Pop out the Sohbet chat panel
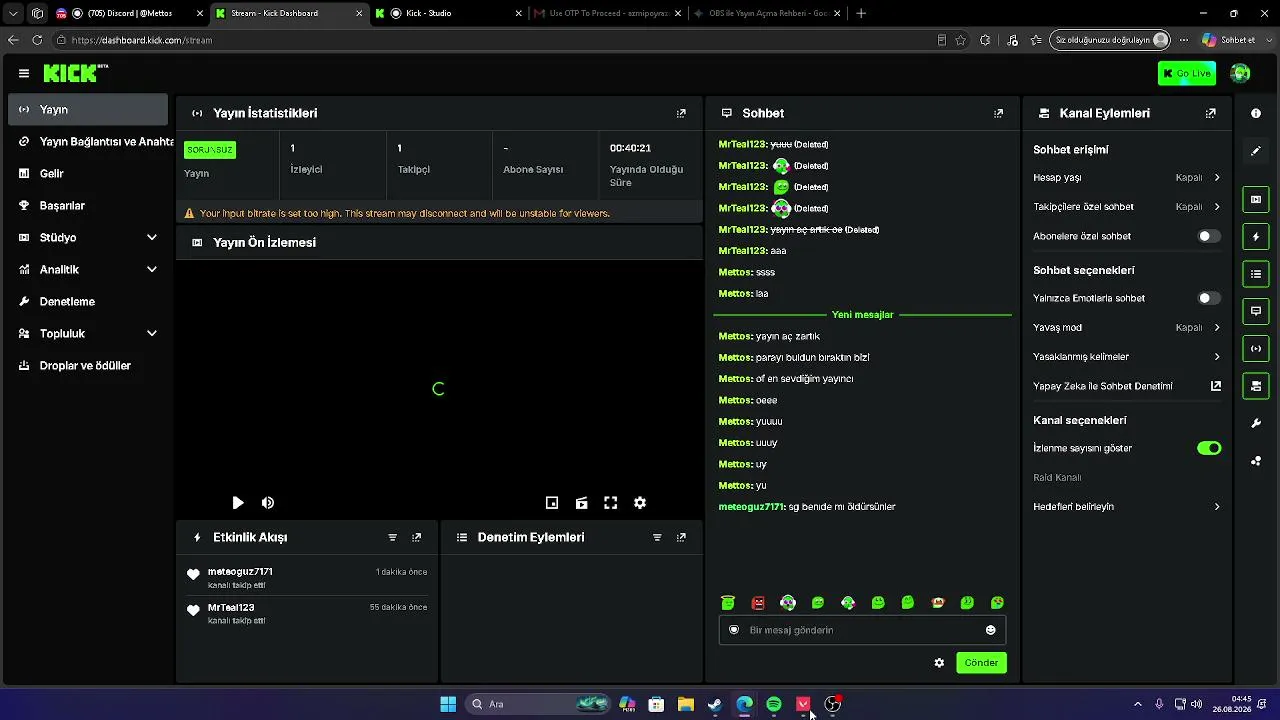The width and height of the screenshot is (1280, 720). pos(998,113)
